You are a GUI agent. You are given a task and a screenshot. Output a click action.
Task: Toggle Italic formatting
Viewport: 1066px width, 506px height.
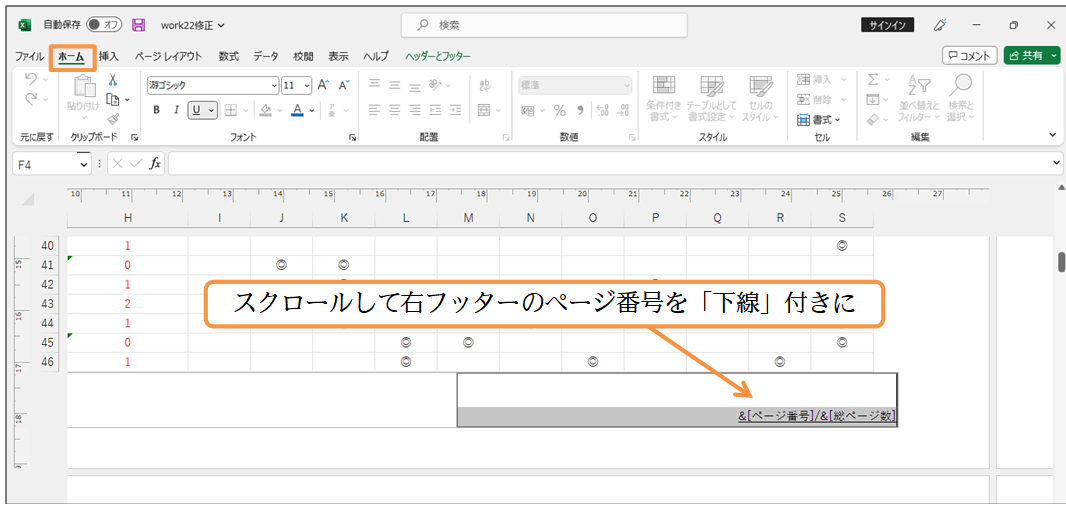[x=176, y=109]
